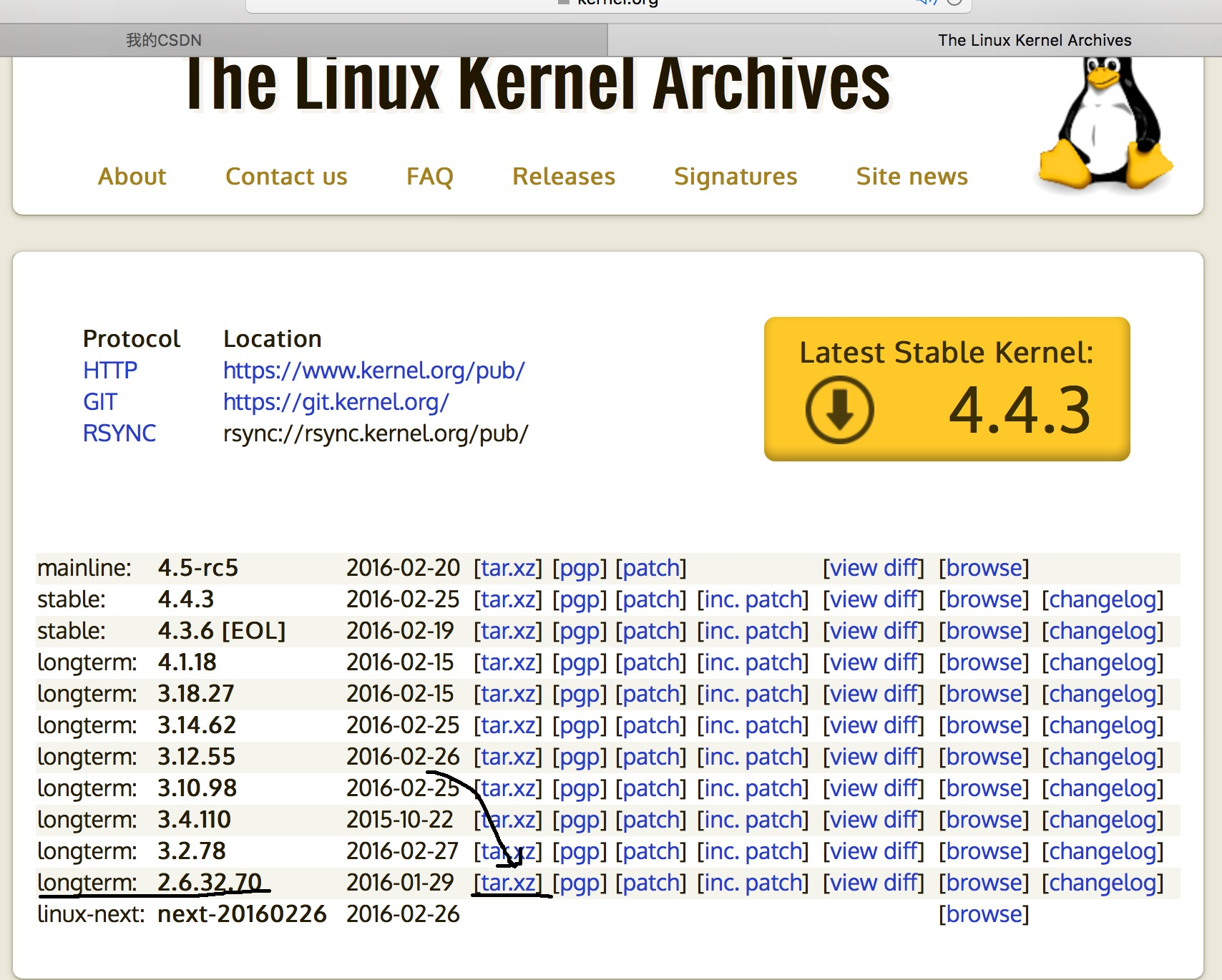The image size is (1222, 980).
Task: Click the GIT protocol link
Action: [x=100, y=402]
